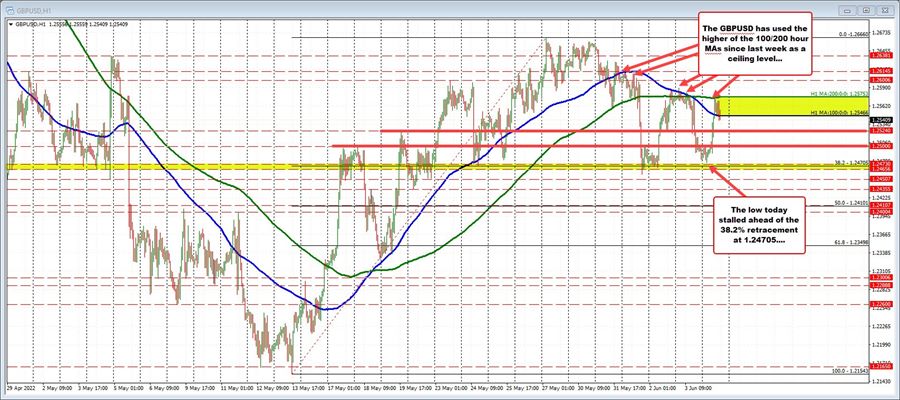The image size is (900, 400).
Task: Click the red 1.24107 price tag
Action: (881, 205)
